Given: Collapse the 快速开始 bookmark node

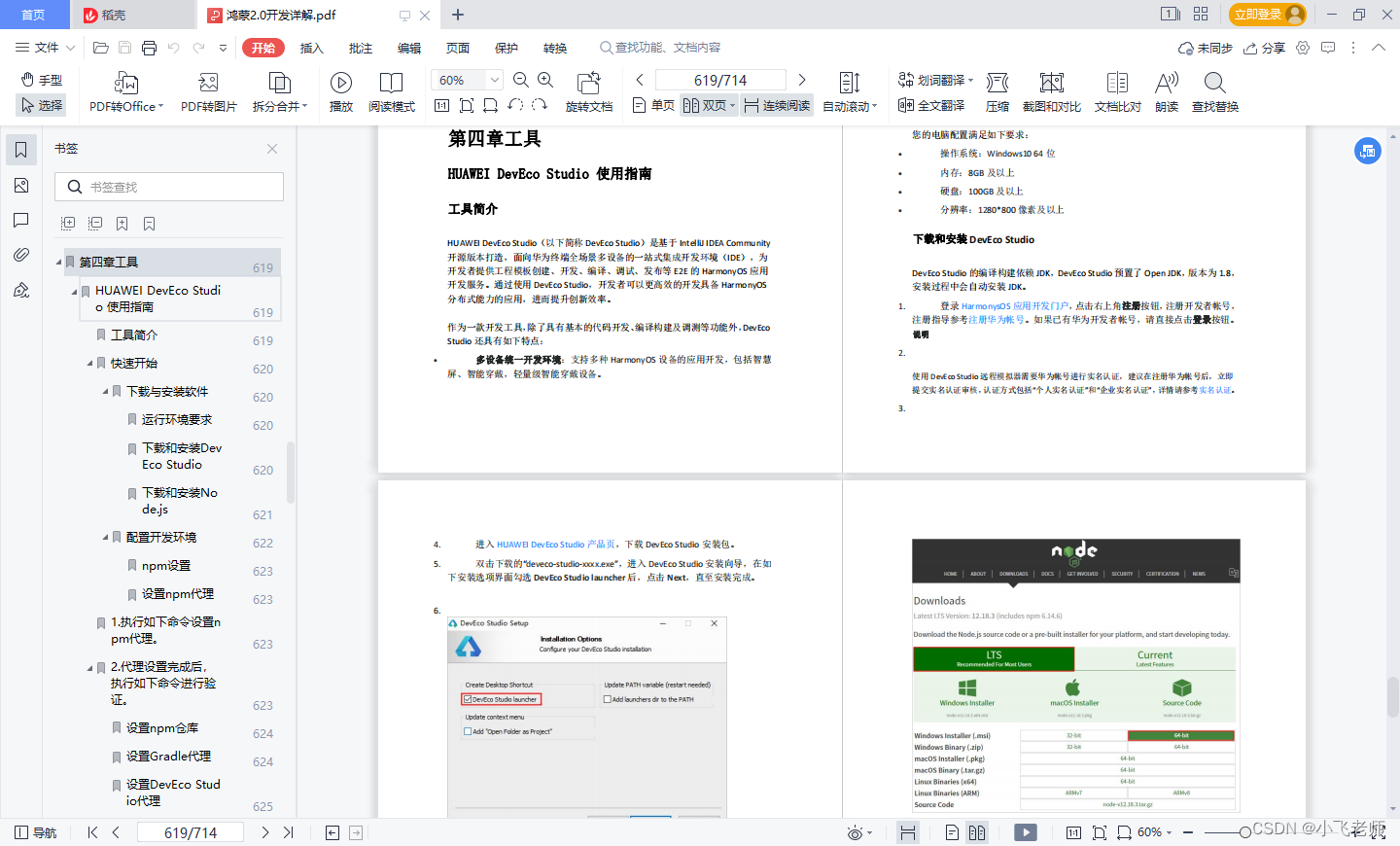Looking at the screenshot, I should (x=89, y=363).
